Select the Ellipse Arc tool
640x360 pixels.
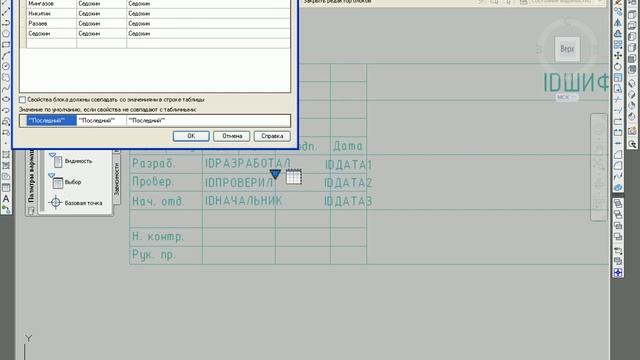[x=6, y=110]
